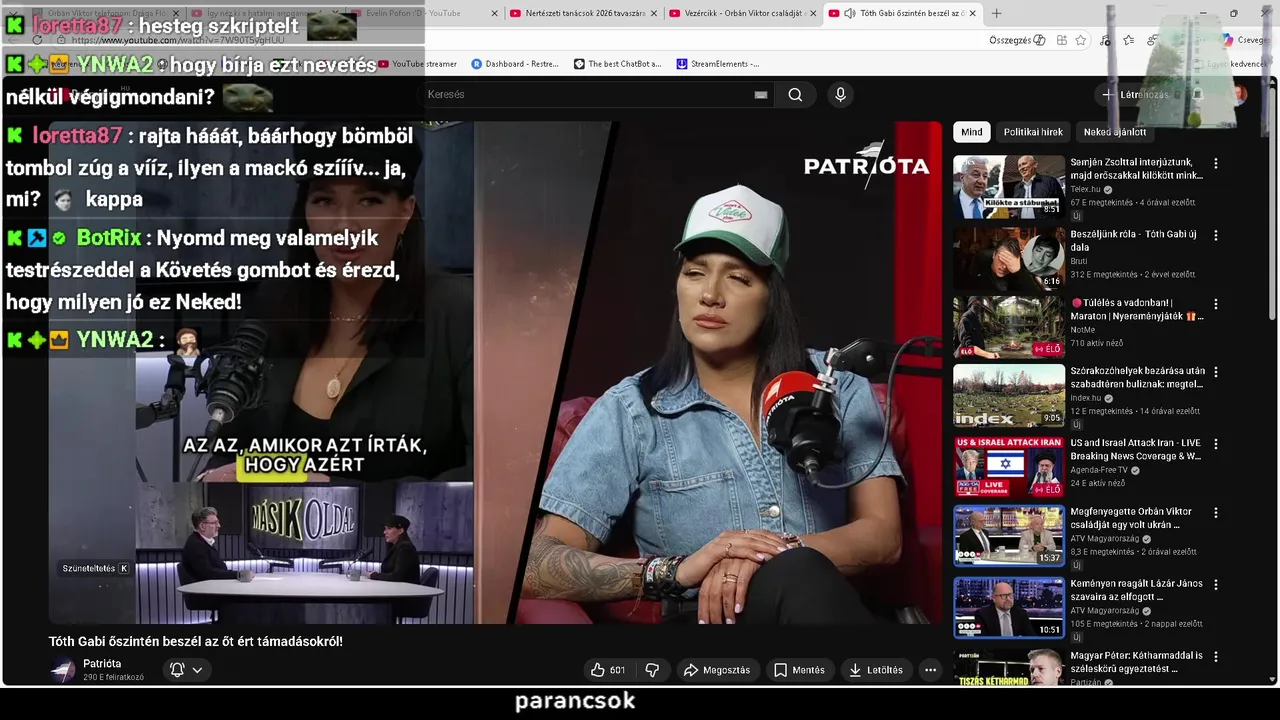This screenshot has width=1280, height=720.
Task: Open US and Israel Attack Iran thumbnail
Action: click(1009, 466)
